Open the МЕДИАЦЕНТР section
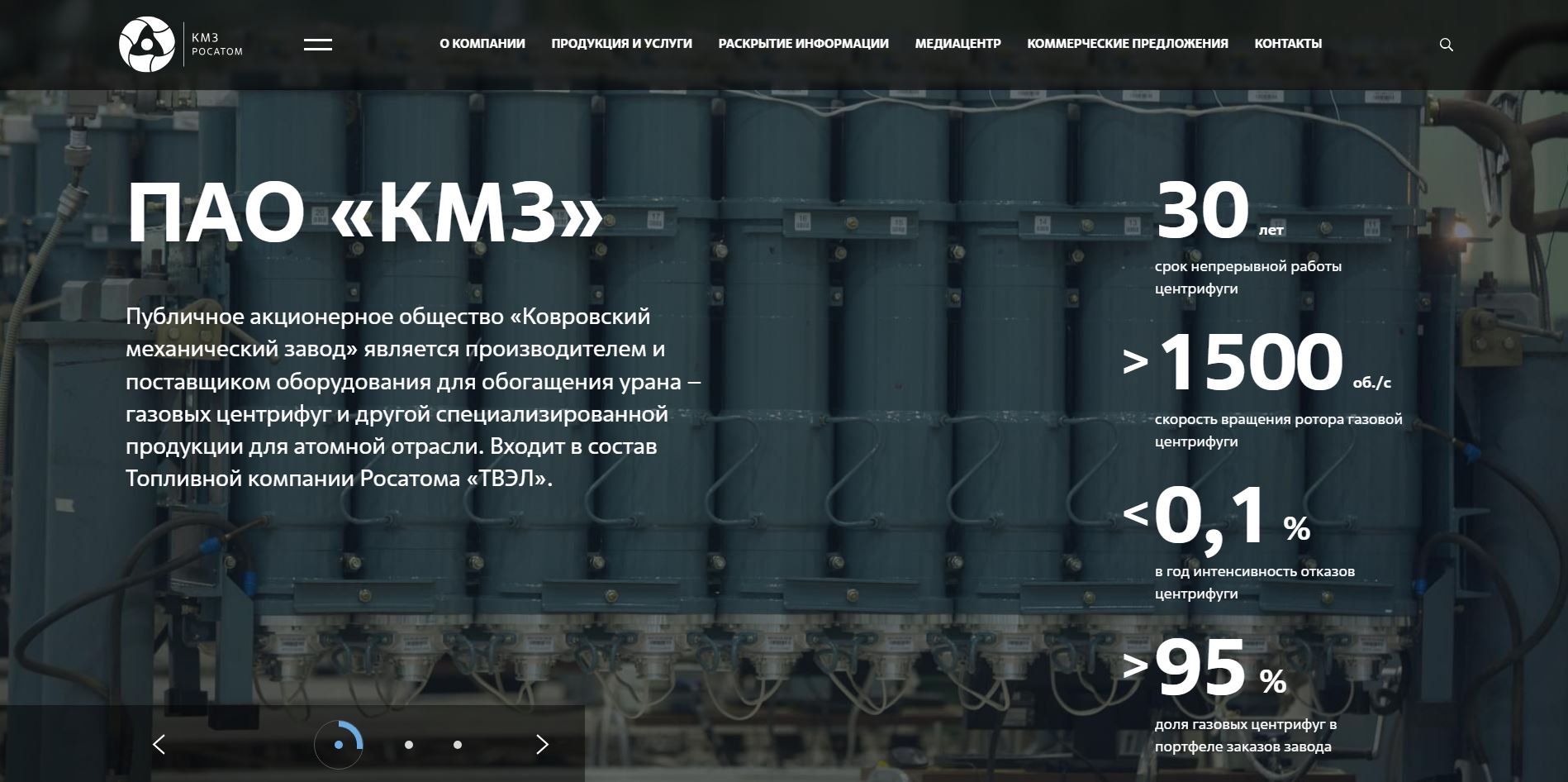The image size is (1568, 782). click(x=957, y=44)
